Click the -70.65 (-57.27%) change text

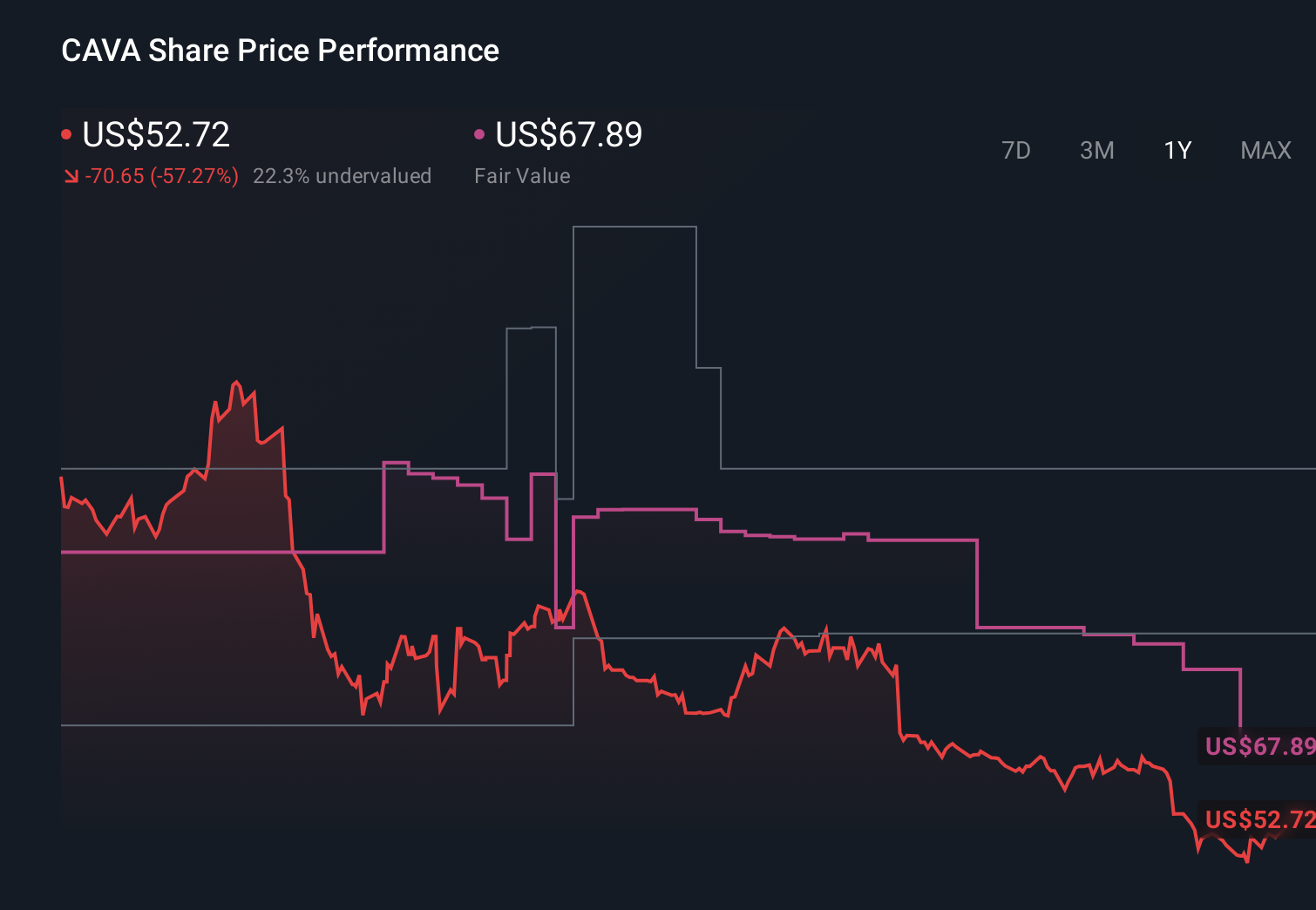coord(162,175)
